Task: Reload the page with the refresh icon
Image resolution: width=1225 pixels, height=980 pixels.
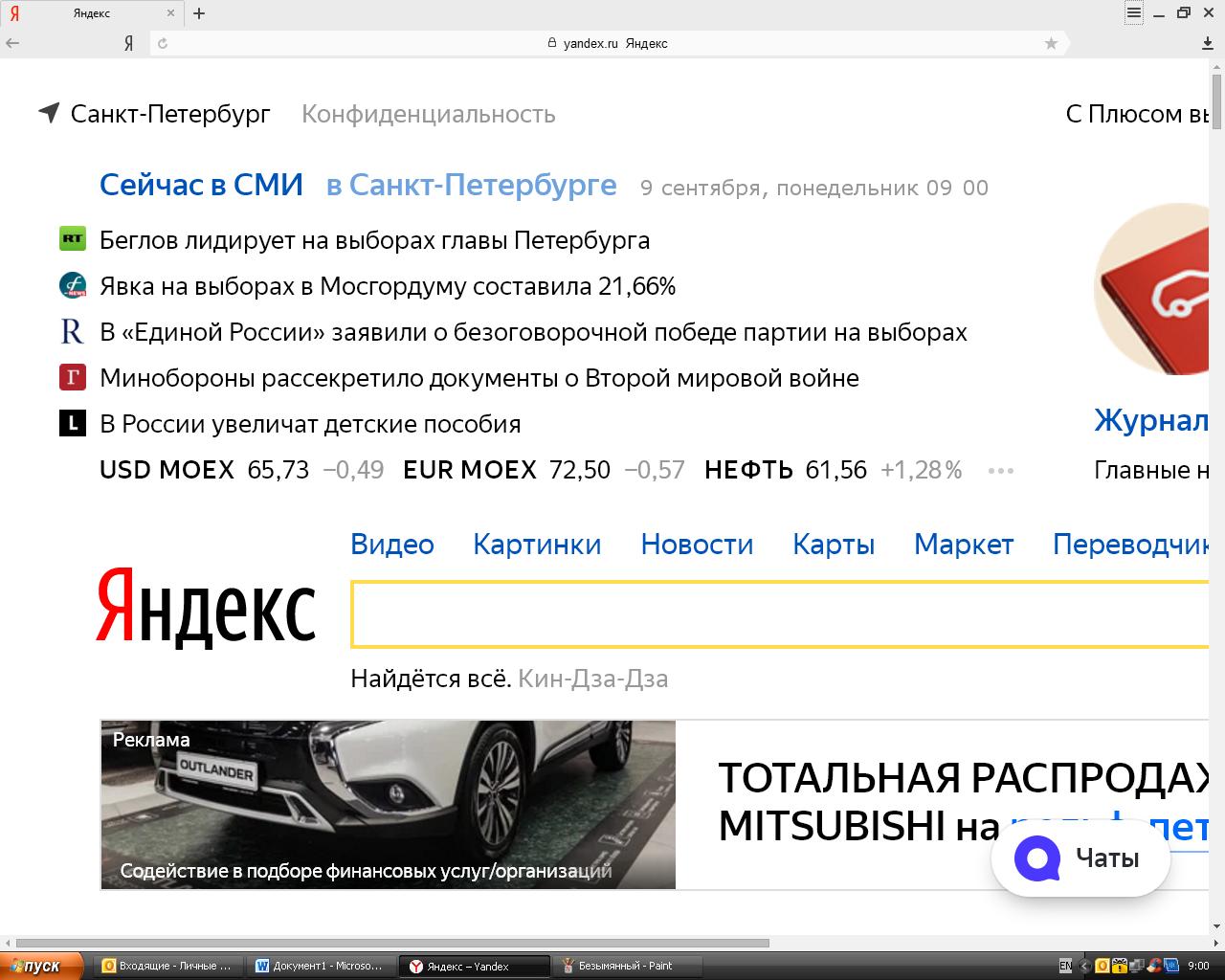Action: [x=163, y=43]
